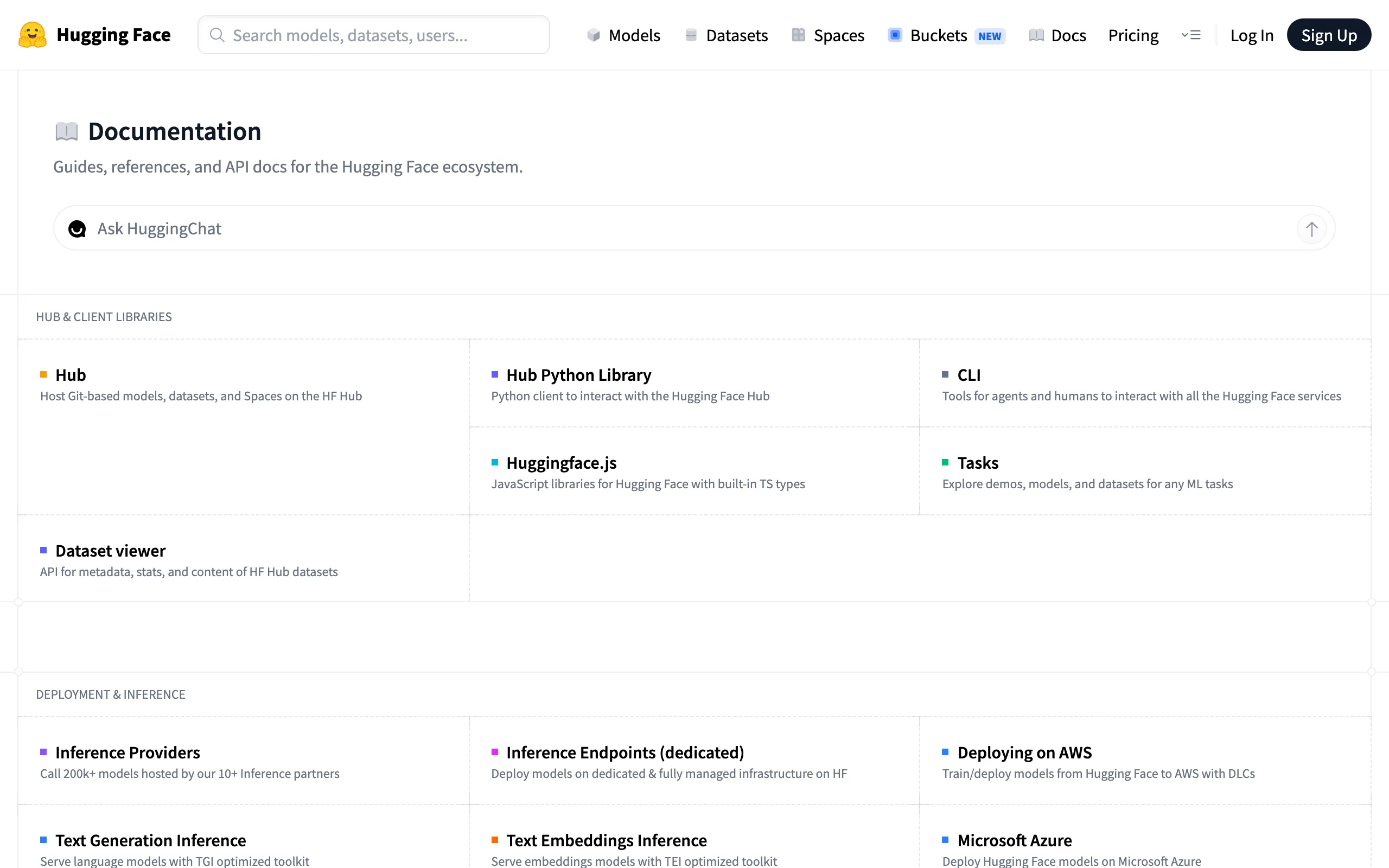The height and width of the screenshot is (868, 1389).
Task: Click the gray bullet beside CLI
Action: click(x=945, y=375)
